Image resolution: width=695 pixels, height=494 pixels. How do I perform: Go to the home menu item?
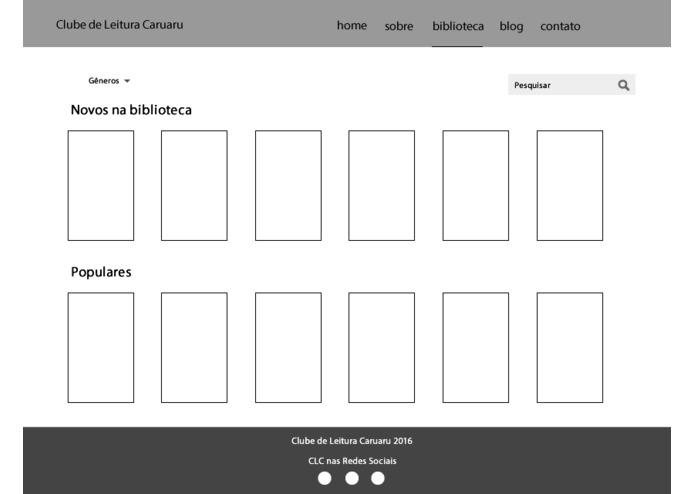[x=352, y=25]
